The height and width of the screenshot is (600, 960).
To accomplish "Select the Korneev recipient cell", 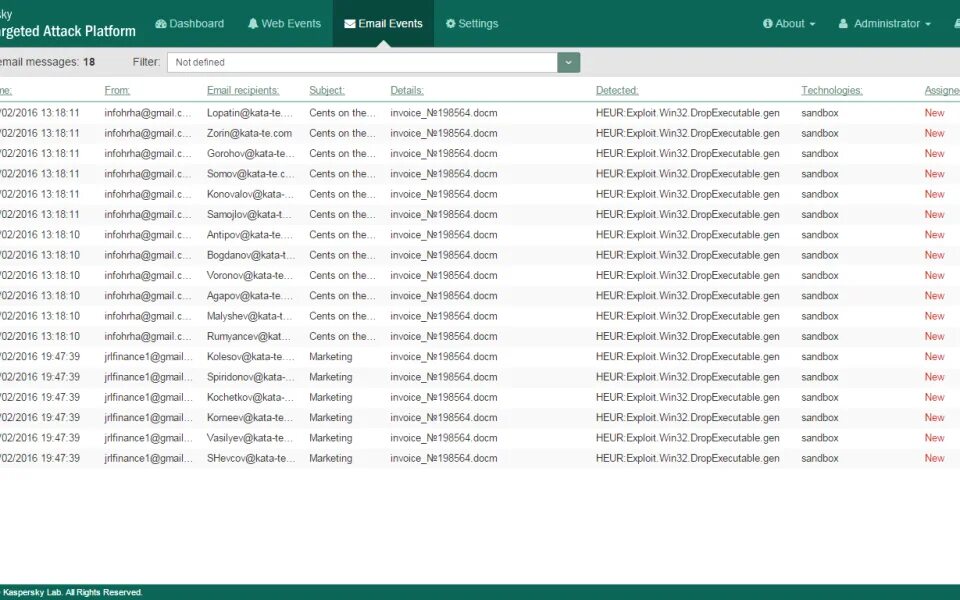I will coord(250,418).
